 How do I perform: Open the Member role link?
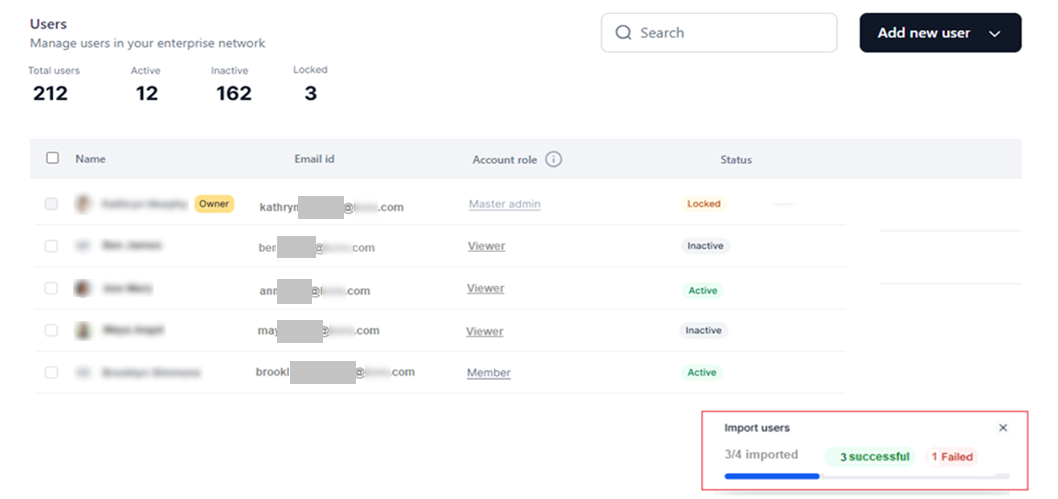pos(488,373)
